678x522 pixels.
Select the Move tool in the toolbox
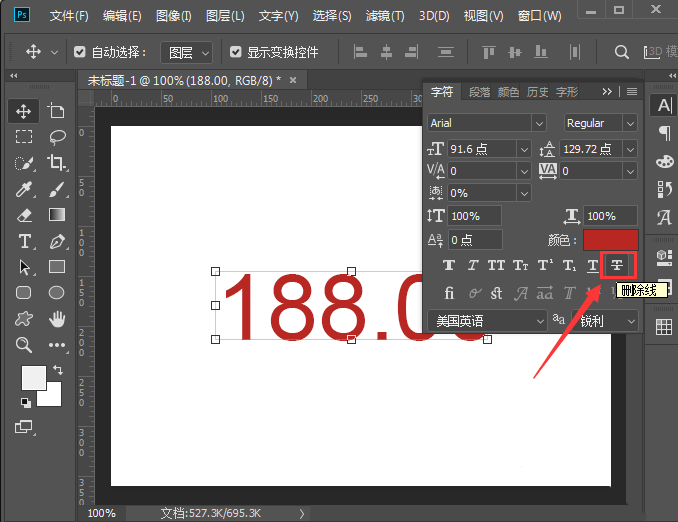click(23, 111)
